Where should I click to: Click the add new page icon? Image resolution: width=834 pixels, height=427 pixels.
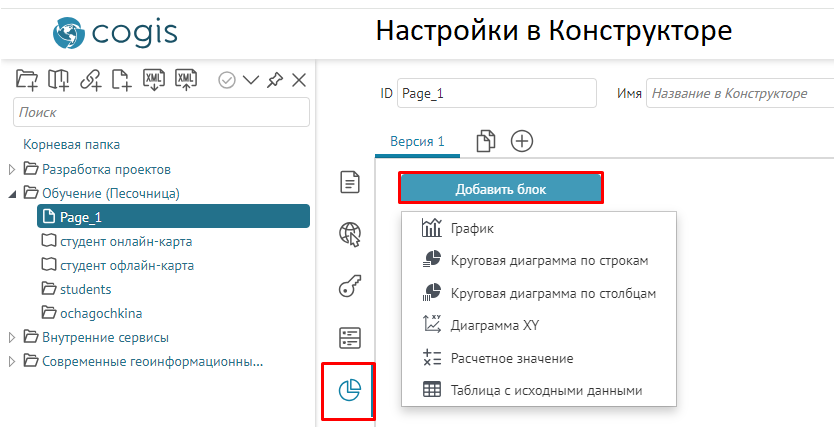click(x=122, y=80)
